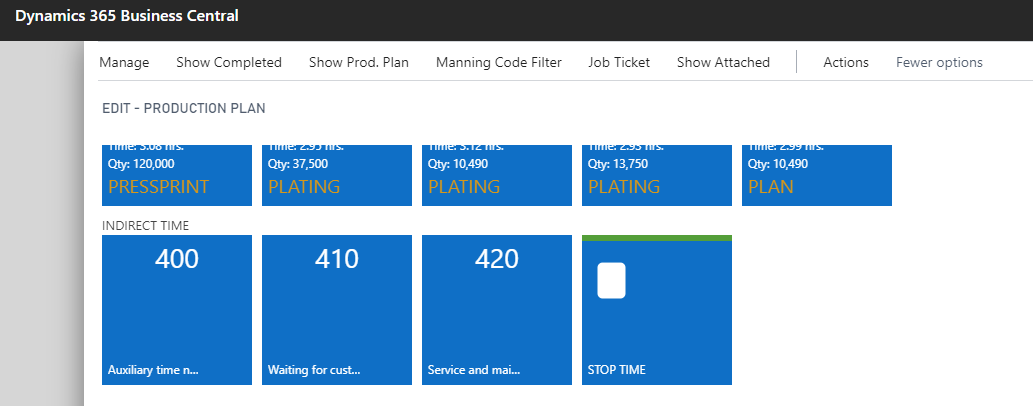The height and width of the screenshot is (406, 1033).
Task: Open indirect time tile 420
Action: (497, 310)
